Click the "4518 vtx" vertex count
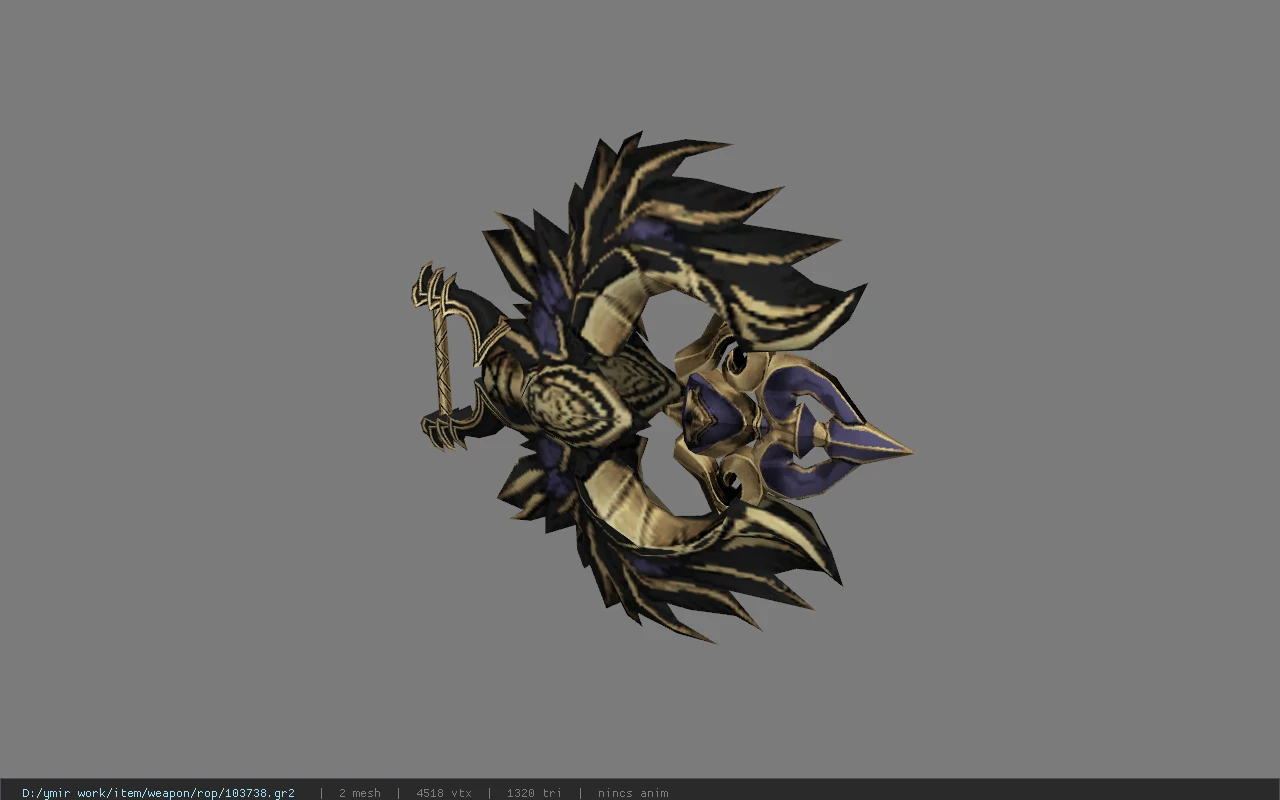Viewport: 1280px width, 800px height. point(444,793)
